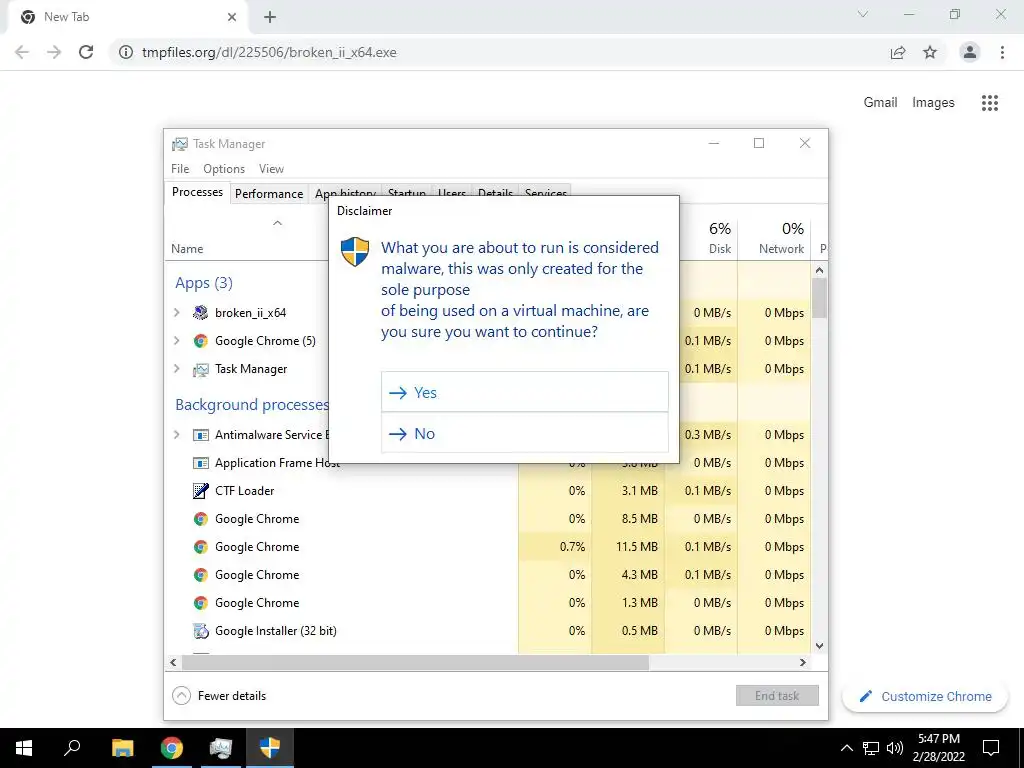Switch to the Details tab
Image resolution: width=1024 pixels, height=768 pixels.
pyautogui.click(x=495, y=191)
